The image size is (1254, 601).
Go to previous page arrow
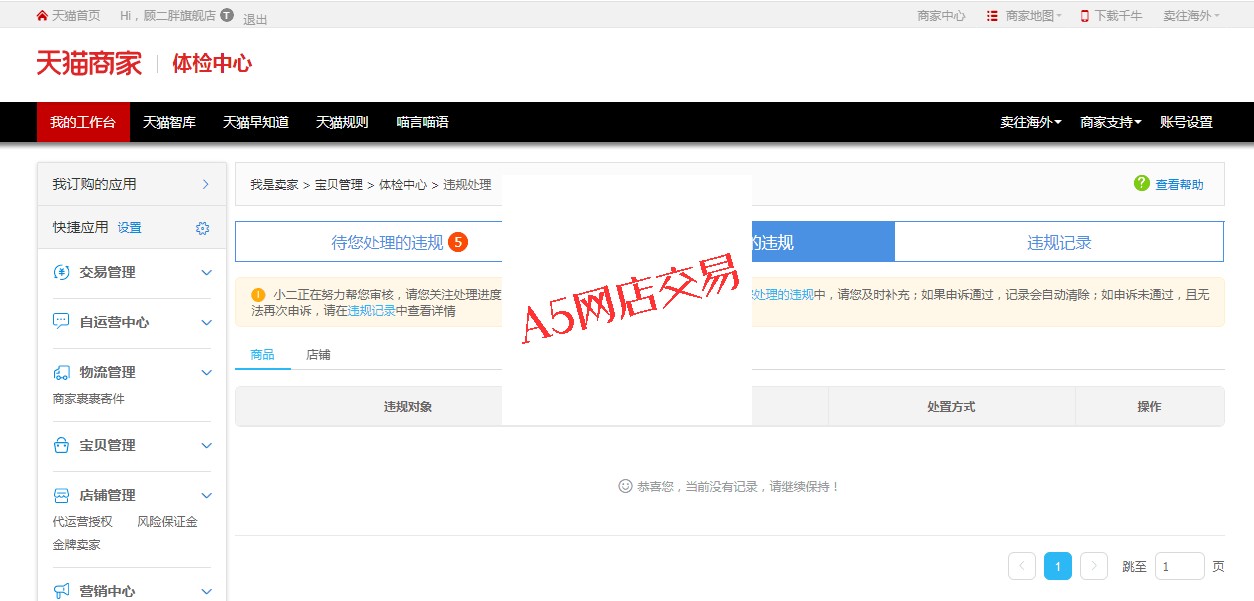(x=1022, y=566)
